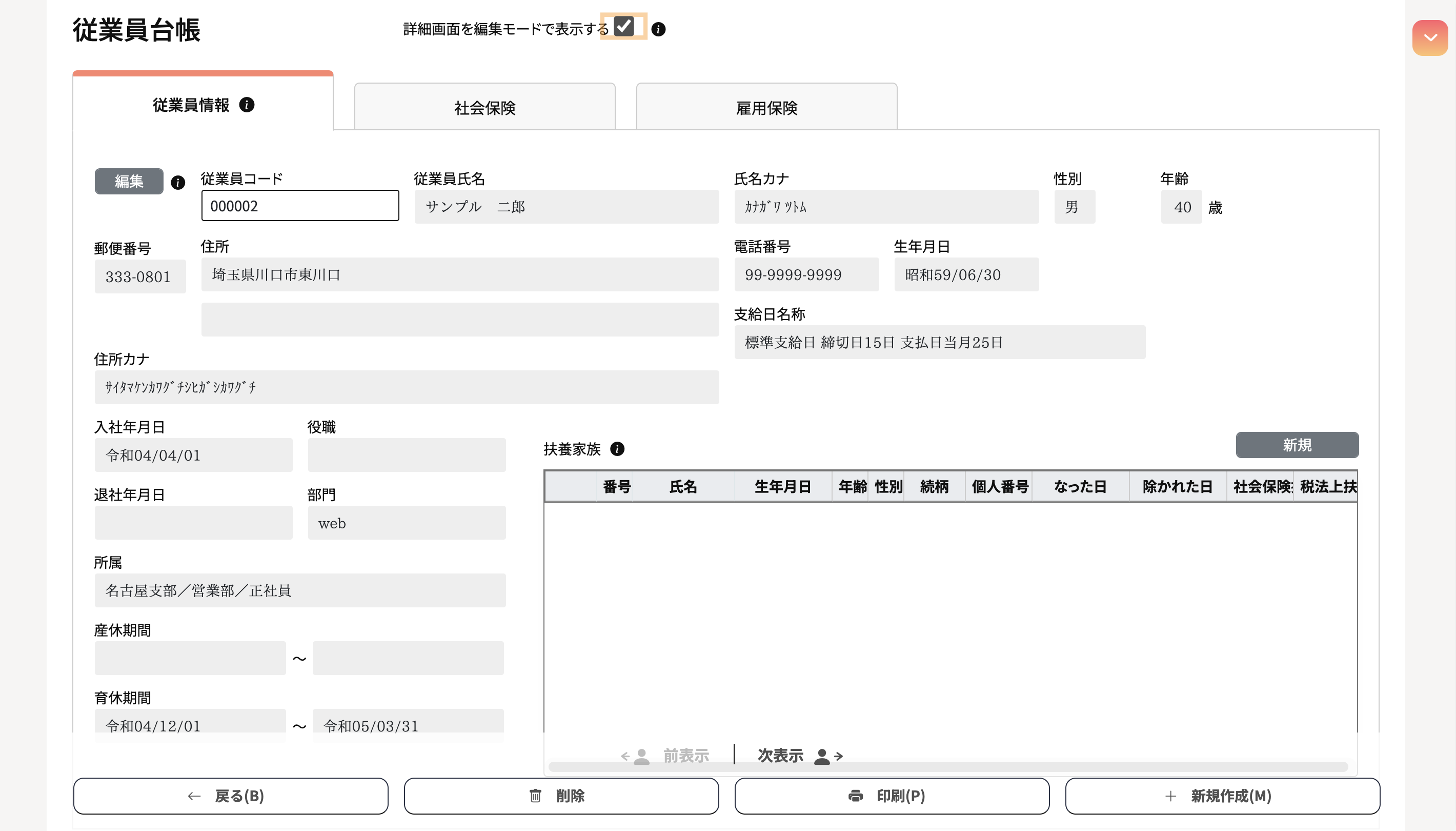Switch to the 雇用保険 tab

766,107
